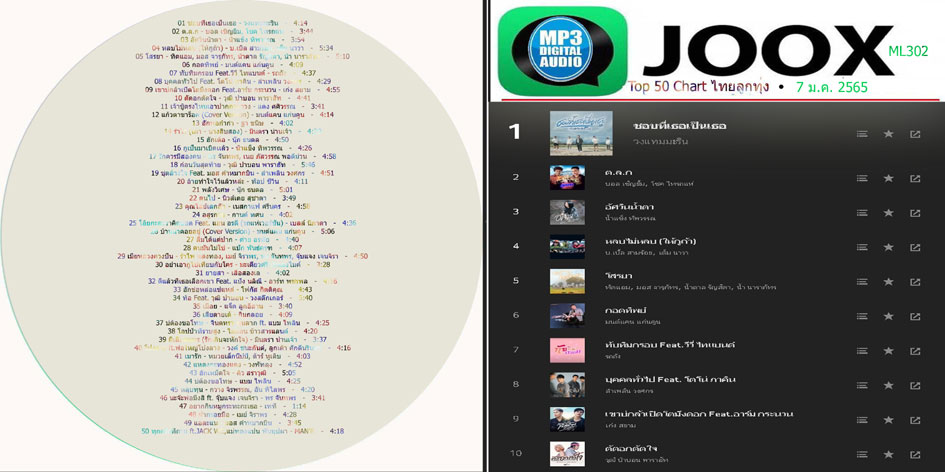Screen dimensions: 945x472
Task: Toggle star for rank 6 กอดทิพย์
Action: coord(888,316)
